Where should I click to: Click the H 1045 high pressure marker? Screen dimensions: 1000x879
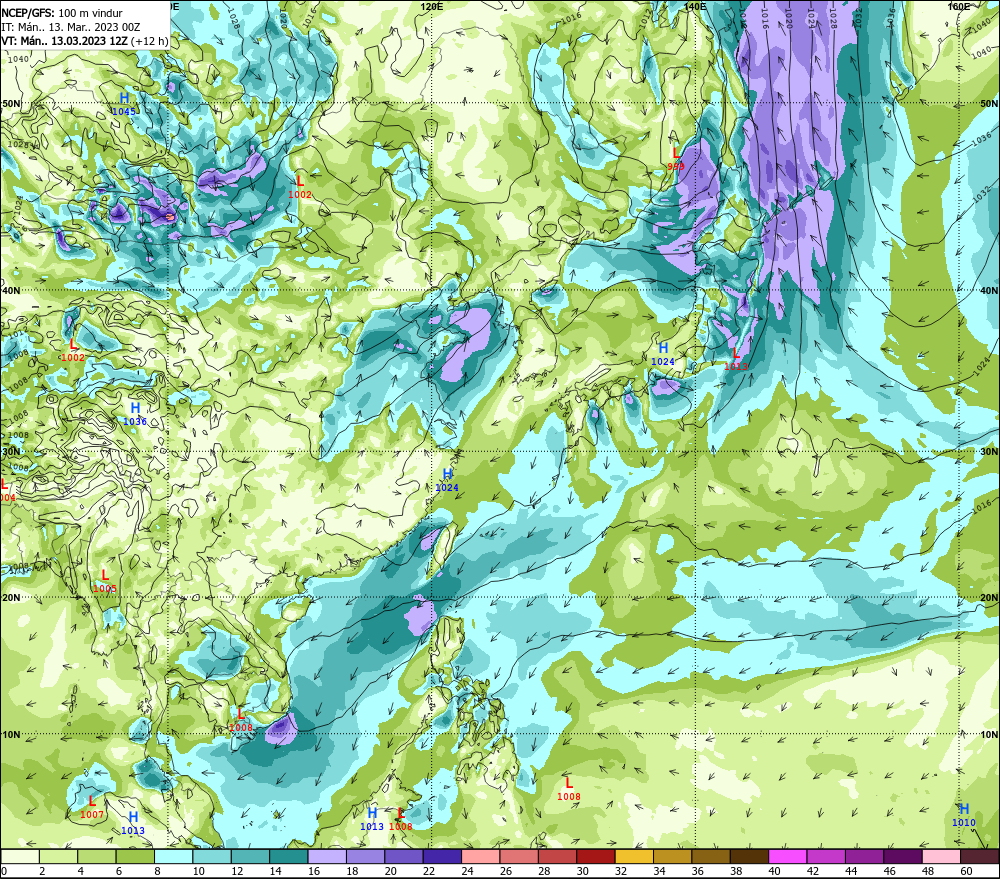click(124, 104)
